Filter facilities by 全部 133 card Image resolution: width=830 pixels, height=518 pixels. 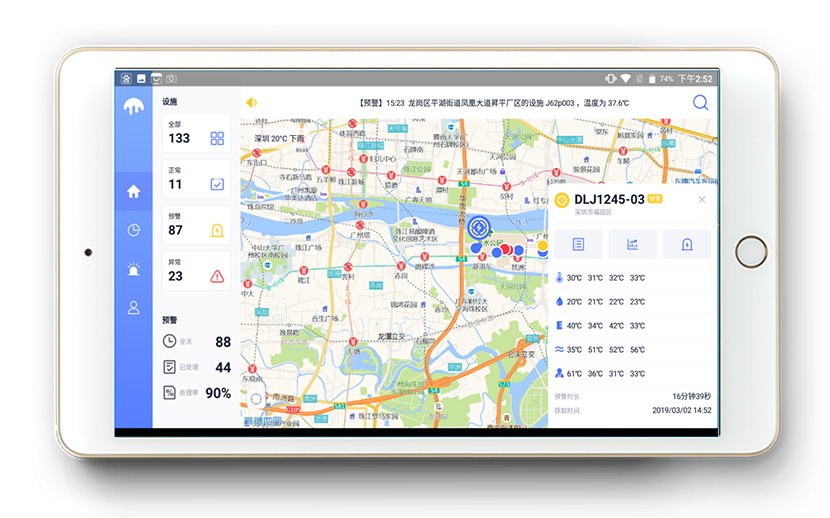[x=196, y=133]
